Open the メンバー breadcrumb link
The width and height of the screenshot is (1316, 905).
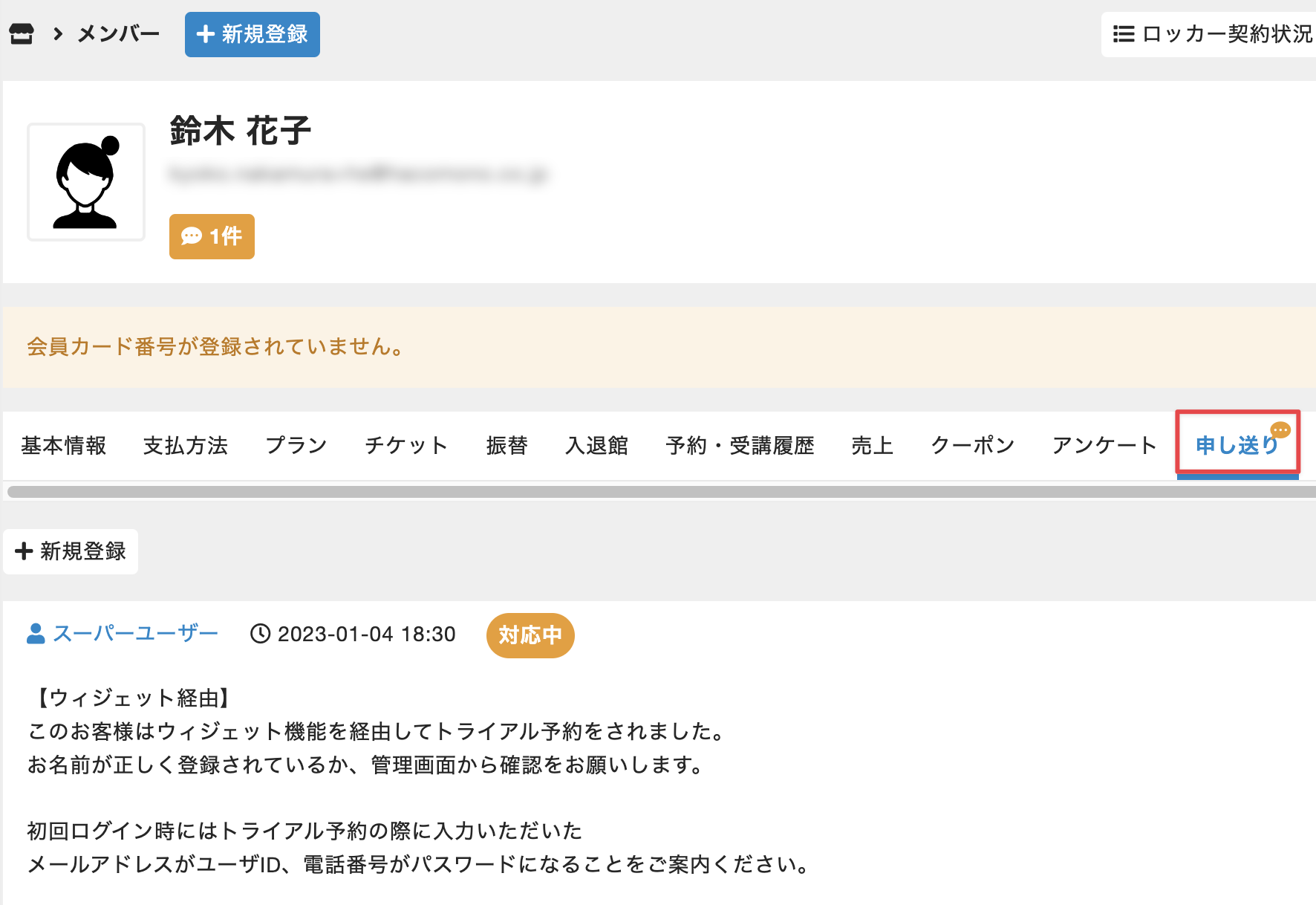(118, 34)
